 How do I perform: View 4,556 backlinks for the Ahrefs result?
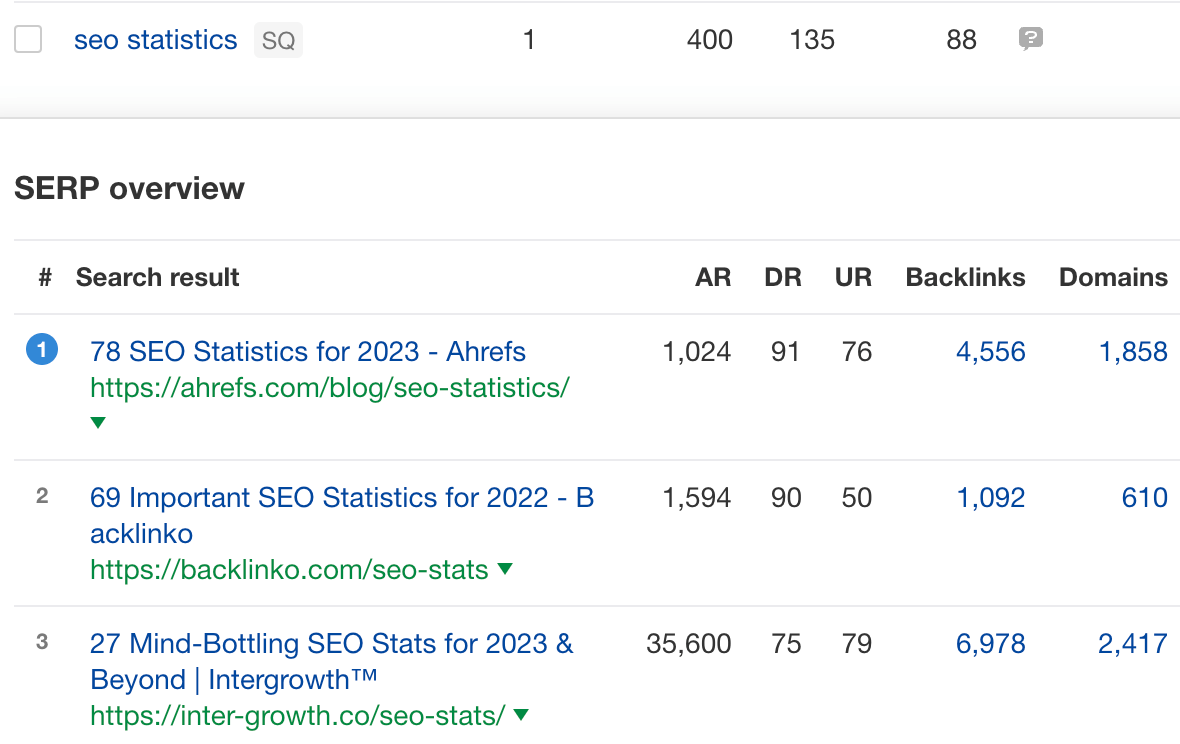[x=990, y=351]
